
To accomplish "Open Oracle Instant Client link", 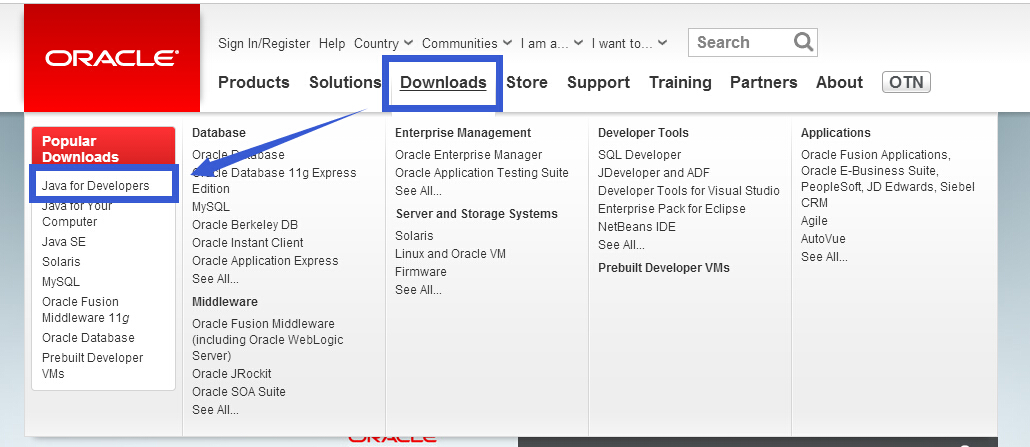I will click(248, 243).
